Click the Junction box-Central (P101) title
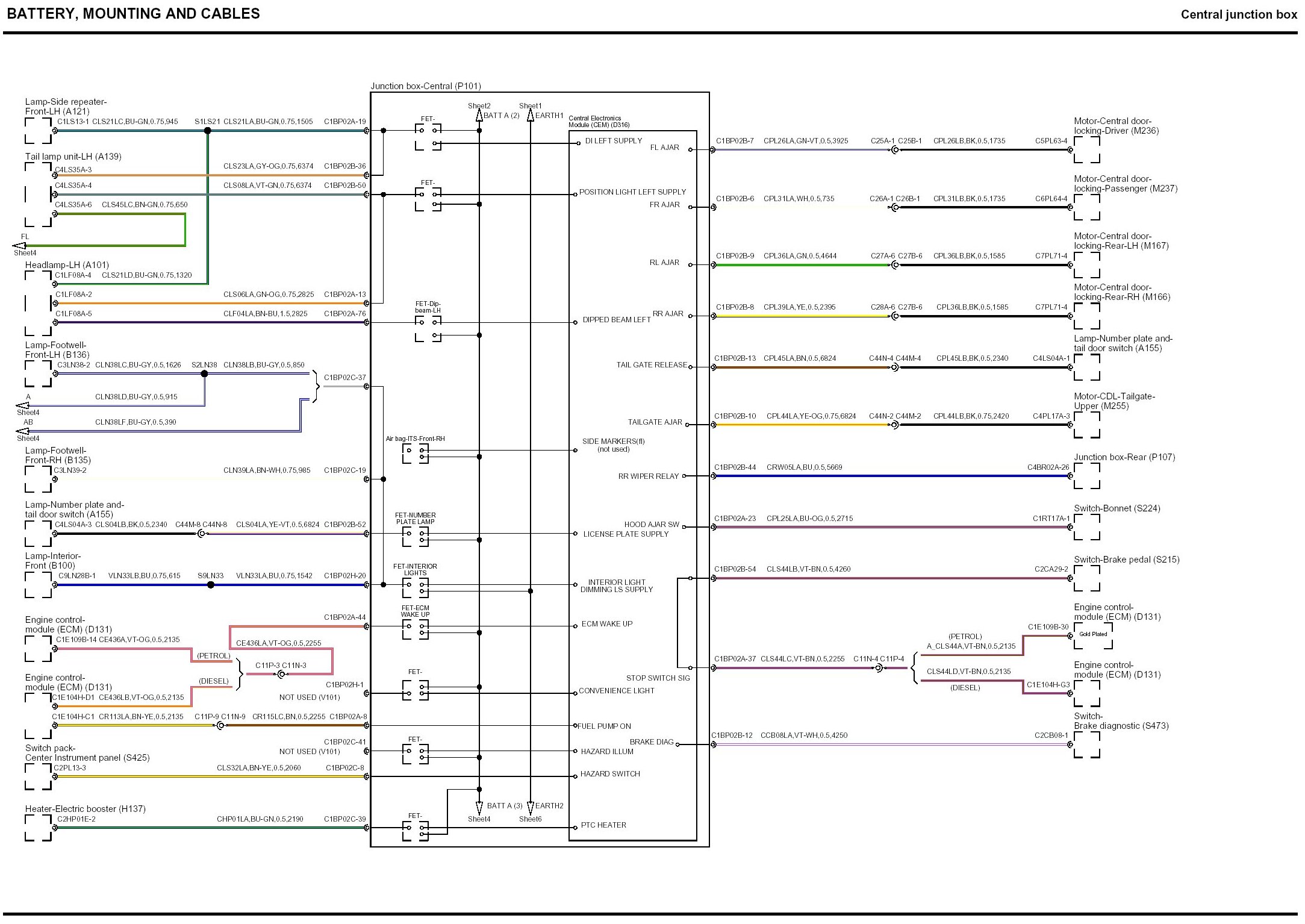This screenshot has width=1305, height=924. (x=426, y=86)
